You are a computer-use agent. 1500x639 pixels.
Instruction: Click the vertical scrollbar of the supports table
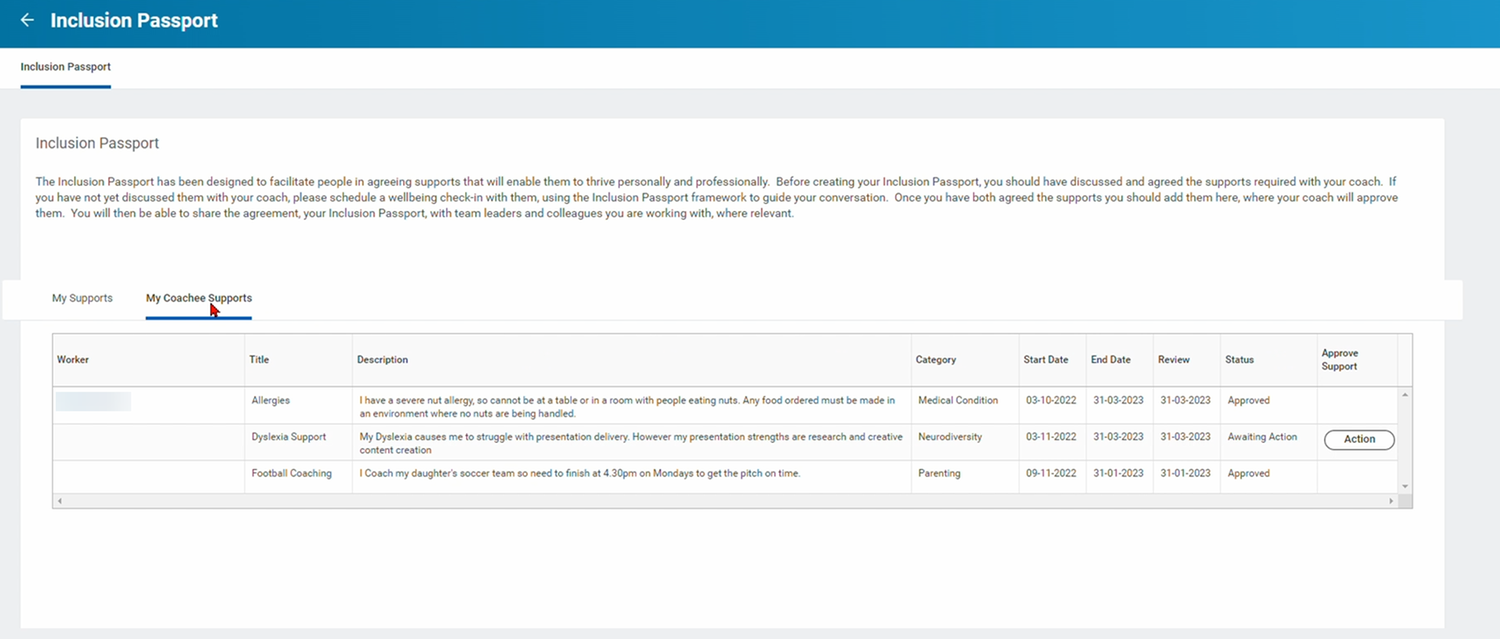(x=1404, y=440)
